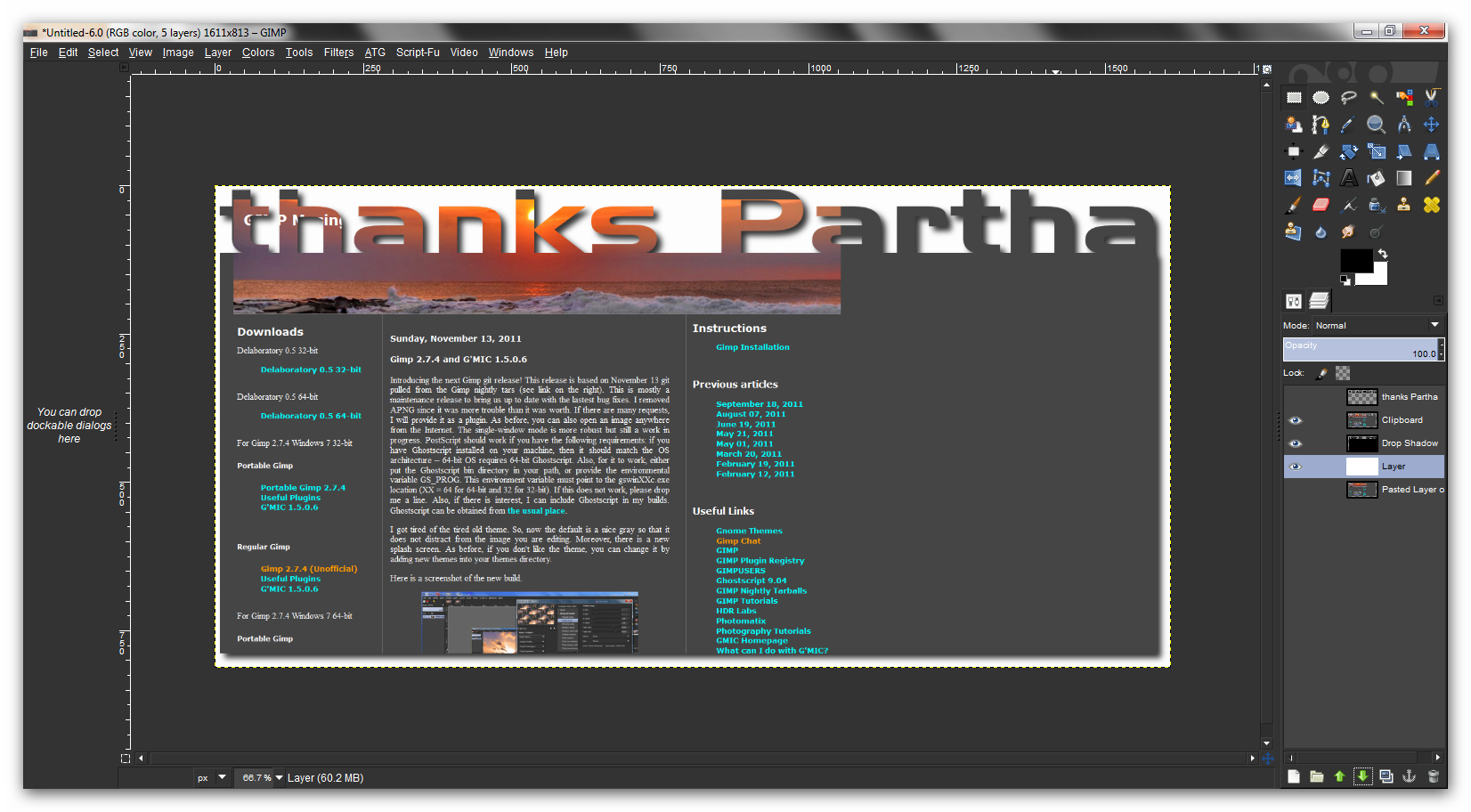Click the canvas navigation cross icon
Viewport: 1471px width, 812px height.
tap(1267, 759)
